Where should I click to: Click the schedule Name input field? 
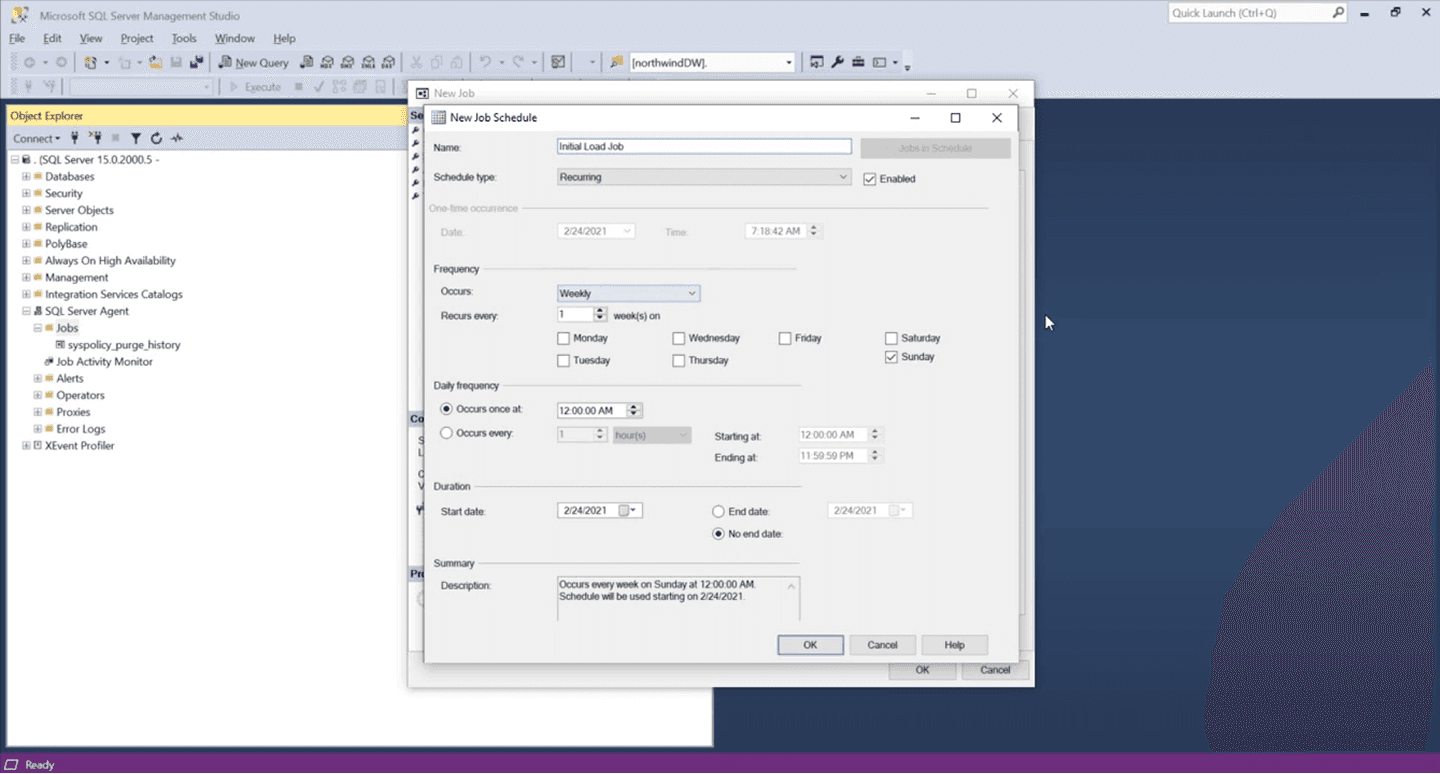point(703,146)
